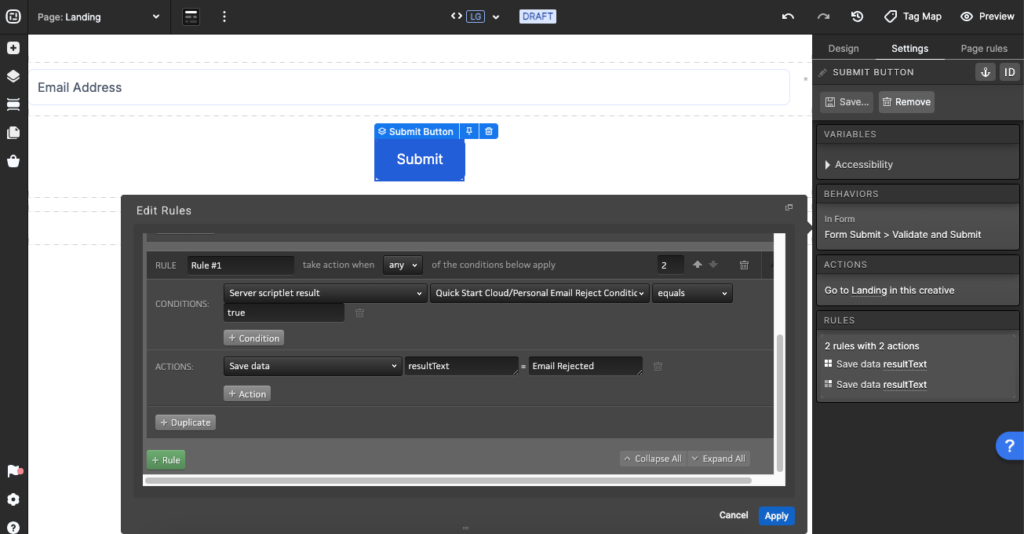
Task: Click the anchor icon beside ID
Action: click(985, 72)
